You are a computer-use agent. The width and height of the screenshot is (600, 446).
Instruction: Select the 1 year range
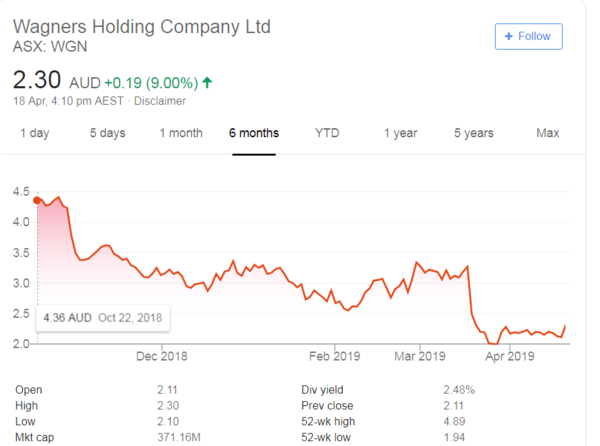click(x=400, y=133)
